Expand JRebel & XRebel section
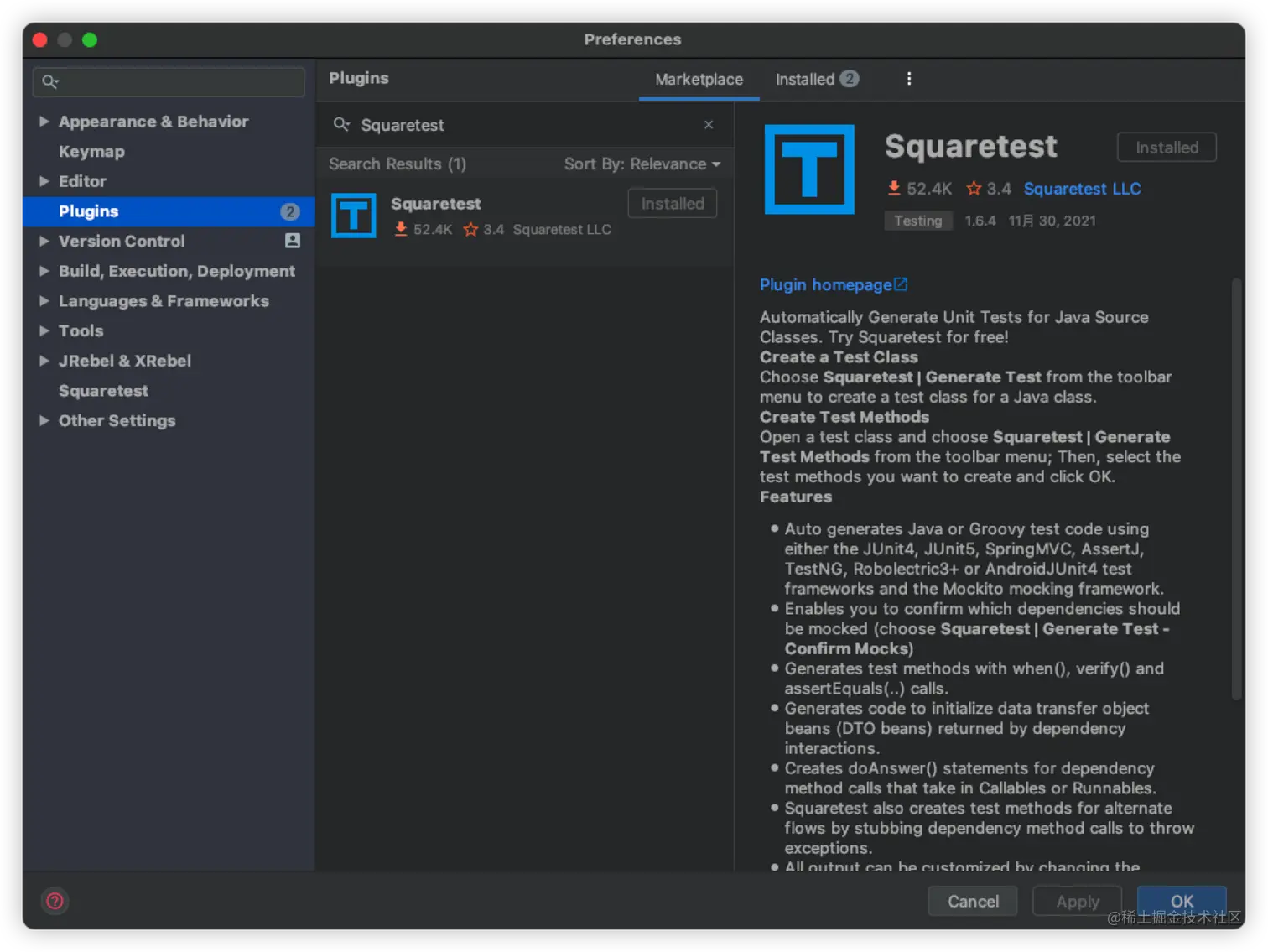This screenshot has width=1268, height=952. pyautogui.click(x=44, y=361)
